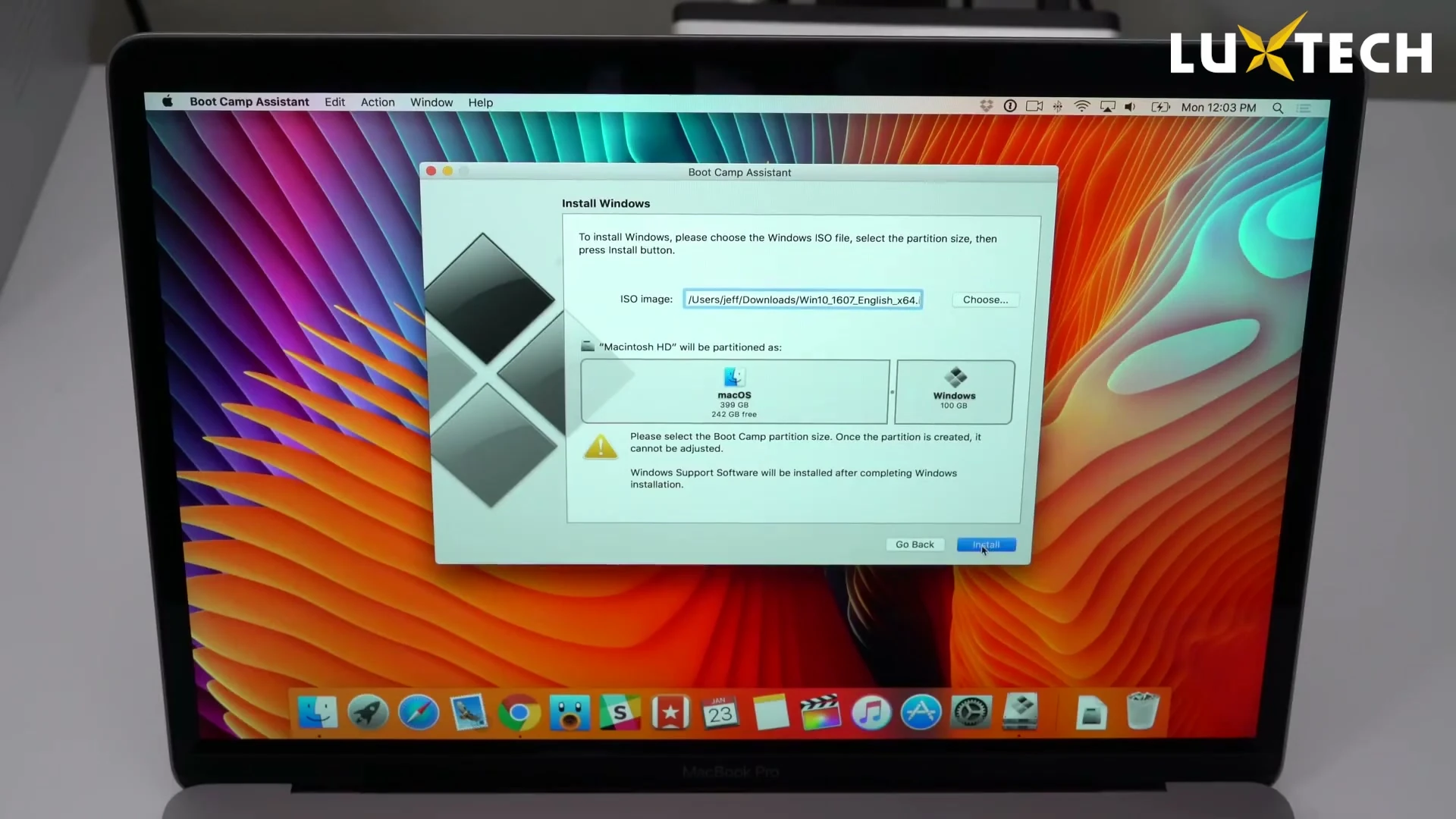Click Choose... to pick a different ISO
Screen dimensions: 1456x819
click(x=985, y=299)
